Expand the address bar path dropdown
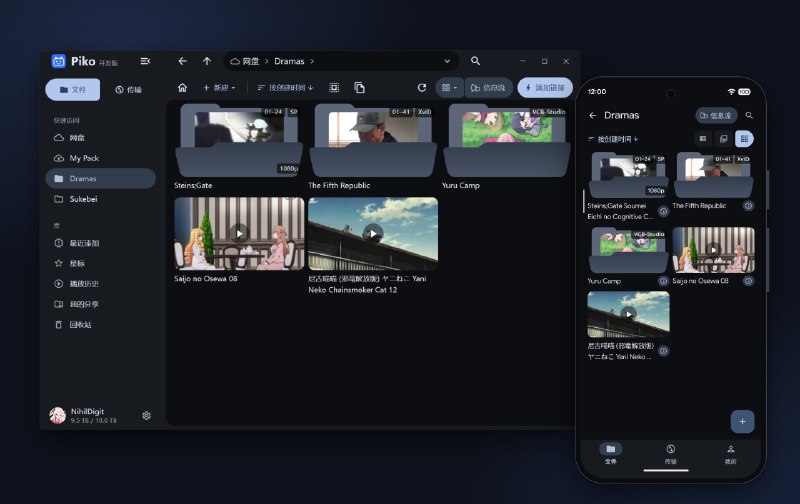 (447, 61)
